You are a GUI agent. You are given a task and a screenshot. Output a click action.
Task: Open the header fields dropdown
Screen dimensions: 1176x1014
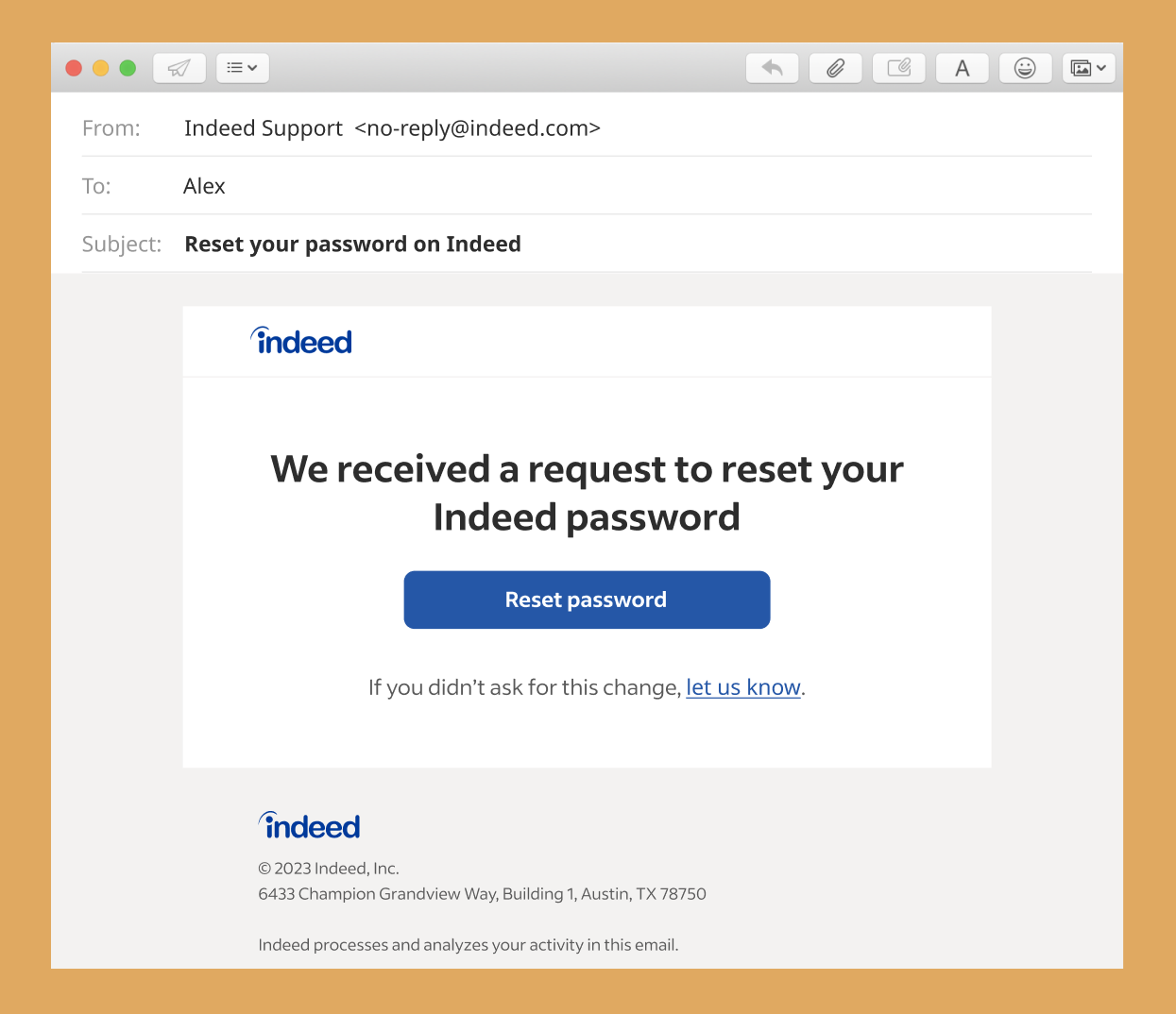click(x=243, y=68)
